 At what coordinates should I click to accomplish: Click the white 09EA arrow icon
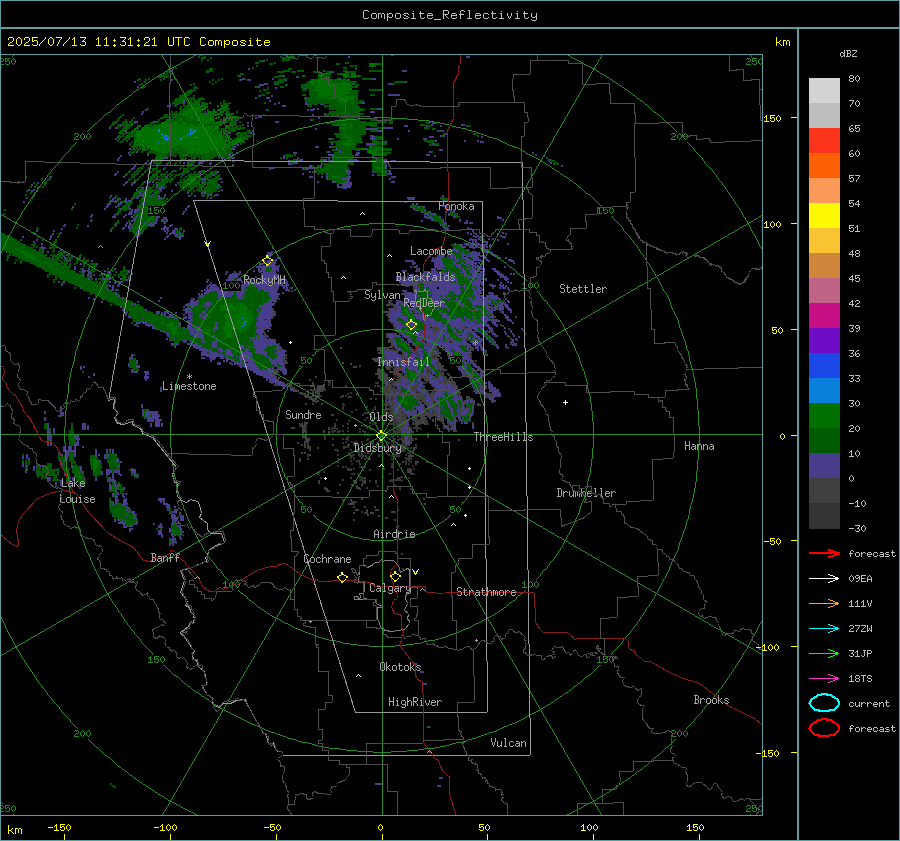[824, 578]
